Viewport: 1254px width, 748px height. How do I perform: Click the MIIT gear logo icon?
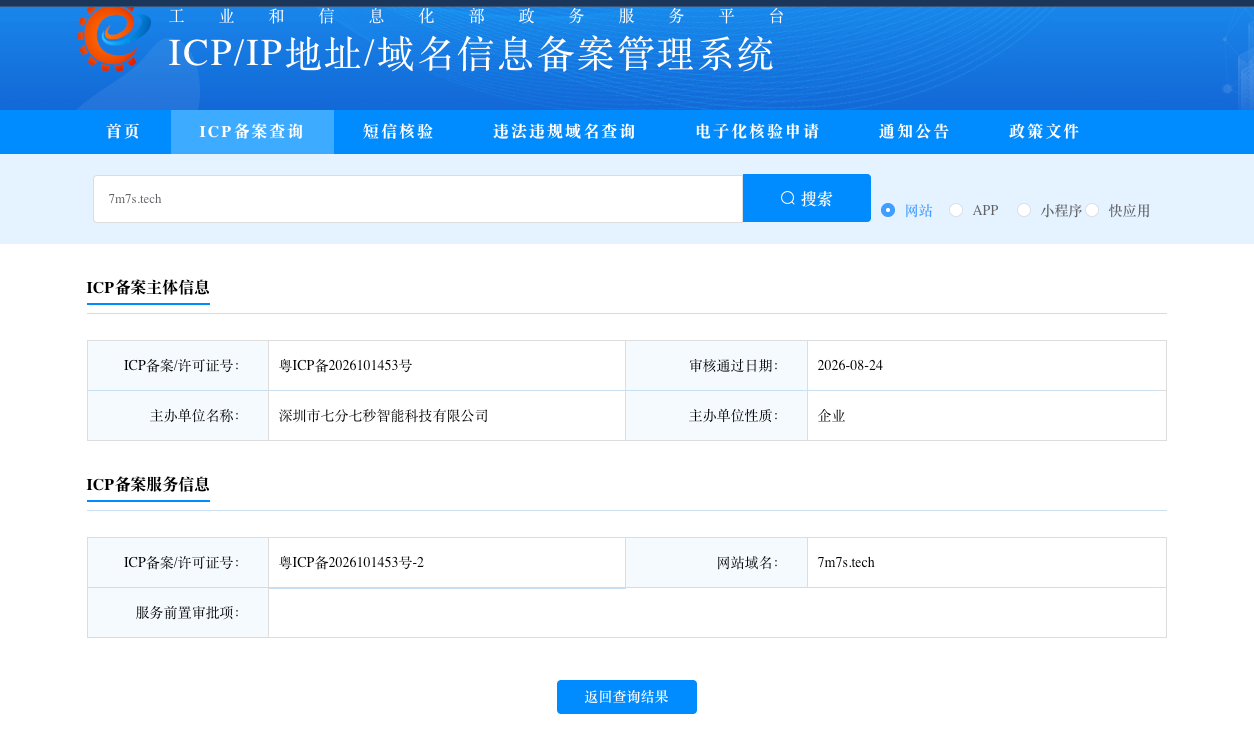pos(114,38)
